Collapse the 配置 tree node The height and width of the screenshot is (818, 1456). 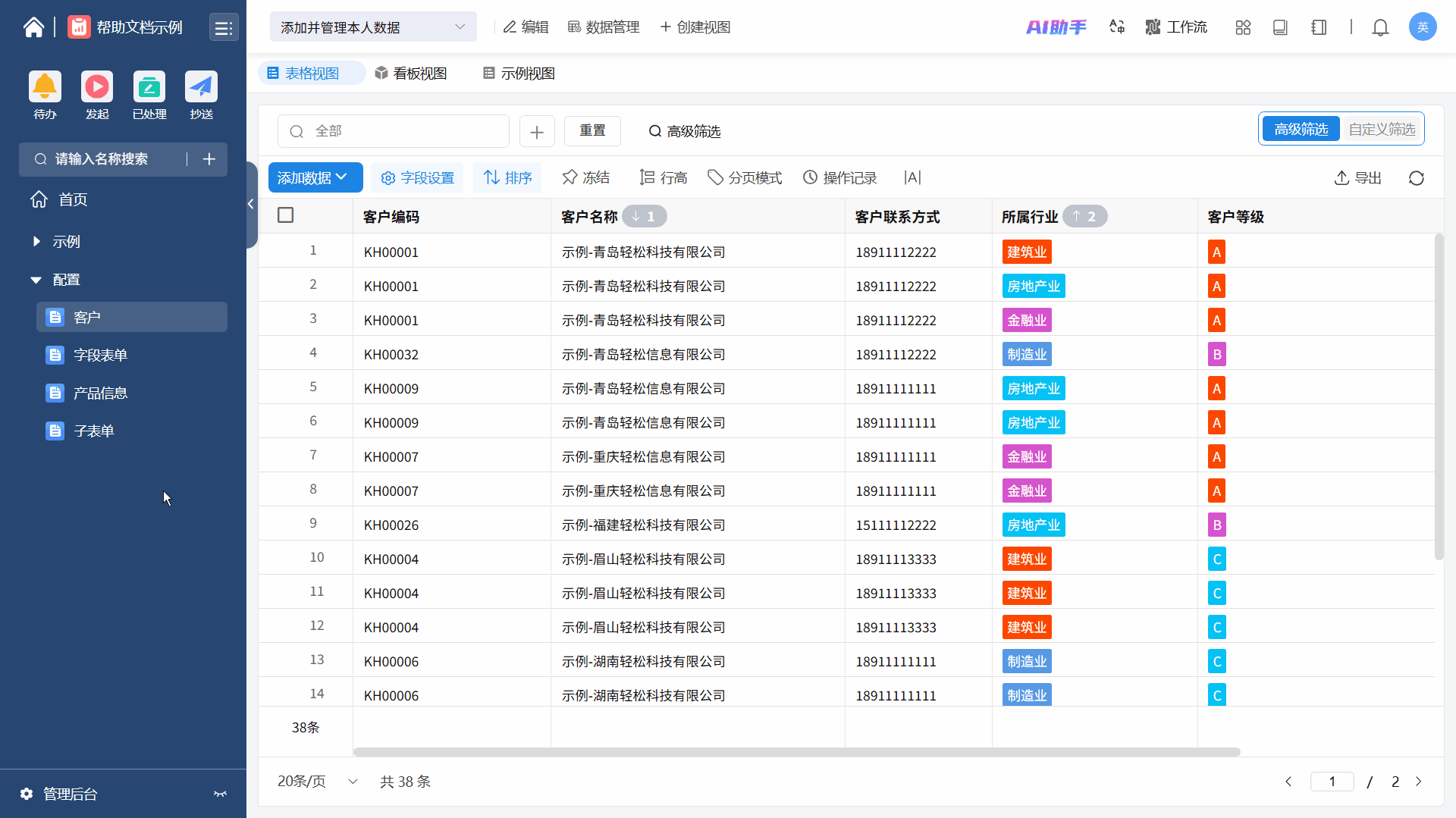tap(36, 280)
